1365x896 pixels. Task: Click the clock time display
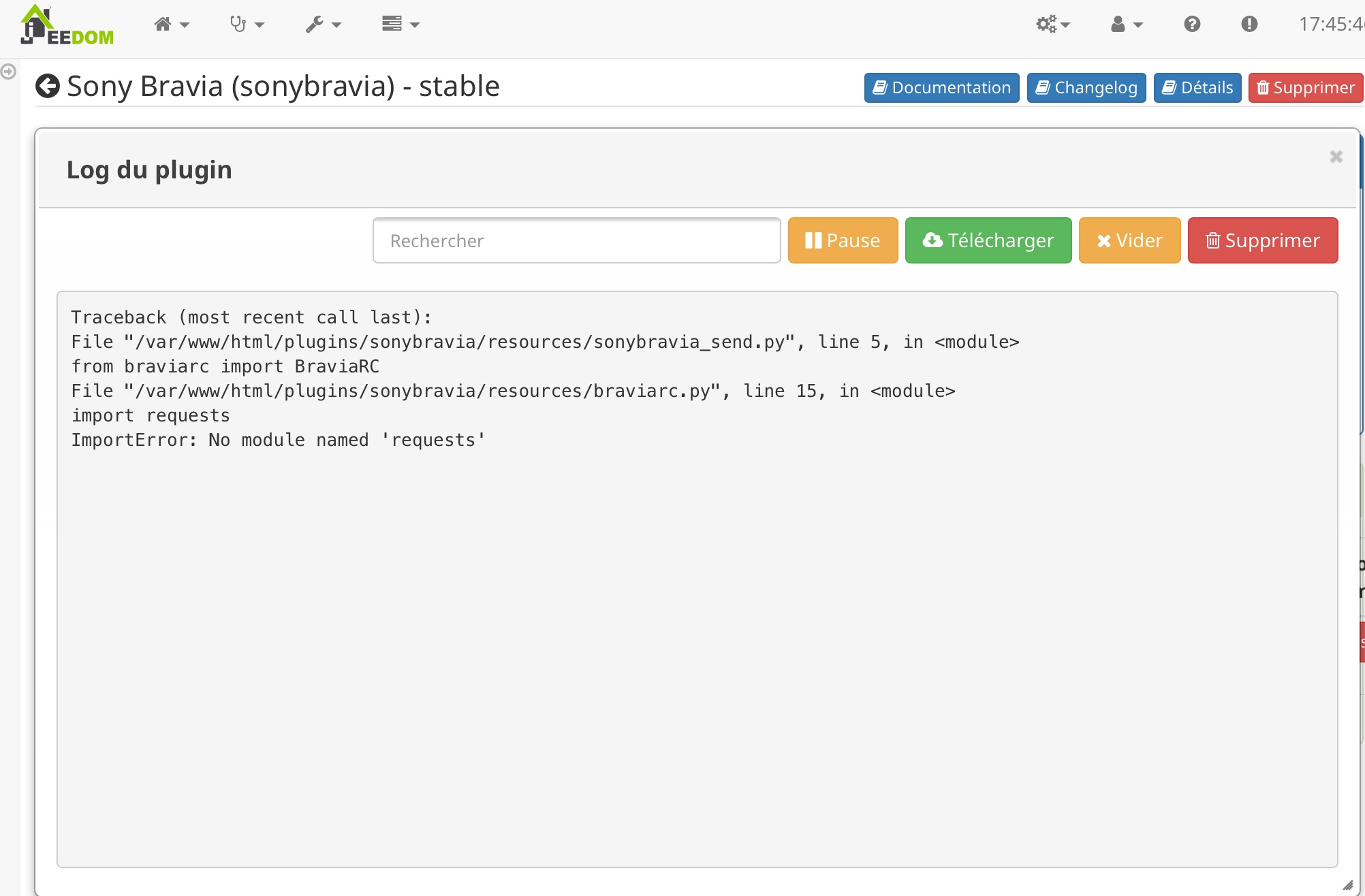coord(1331,25)
